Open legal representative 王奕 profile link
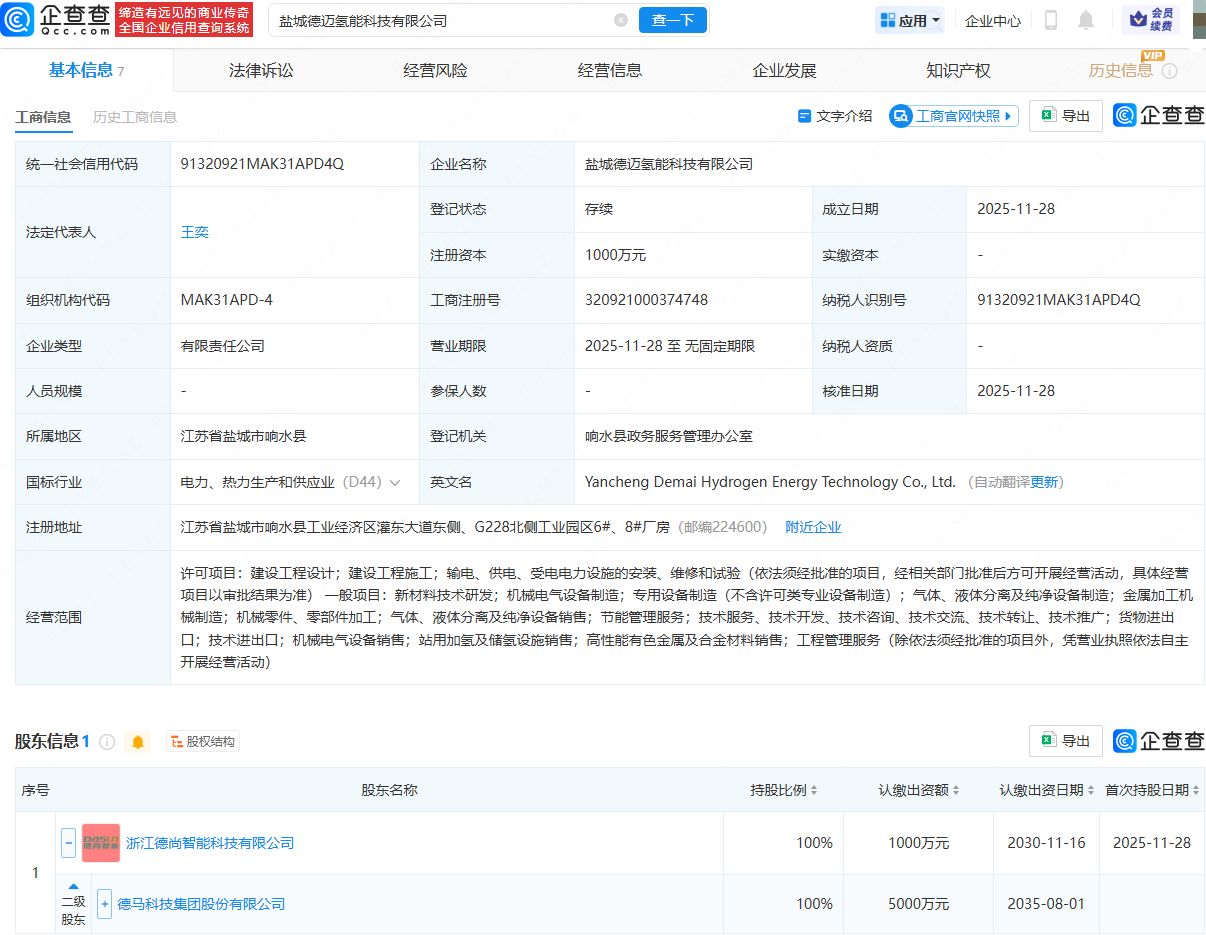Image resolution: width=1206 pixels, height=935 pixels. click(194, 231)
